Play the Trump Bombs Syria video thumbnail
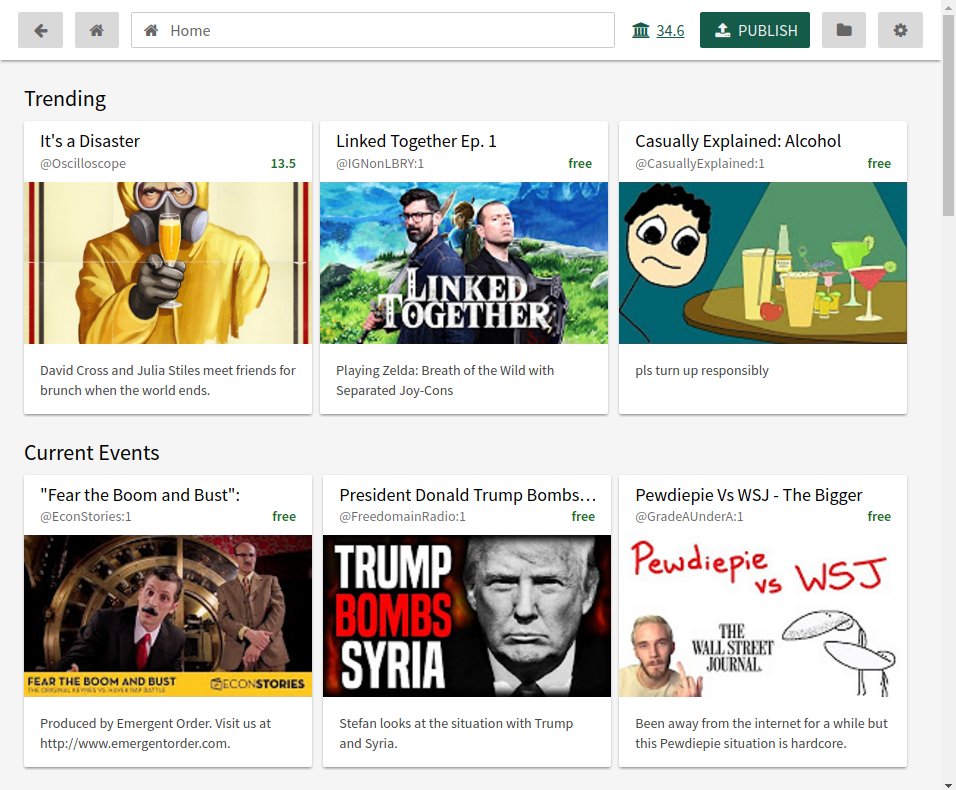This screenshot has height=790, width=956. pyautogui.click(x=466, y=614)
